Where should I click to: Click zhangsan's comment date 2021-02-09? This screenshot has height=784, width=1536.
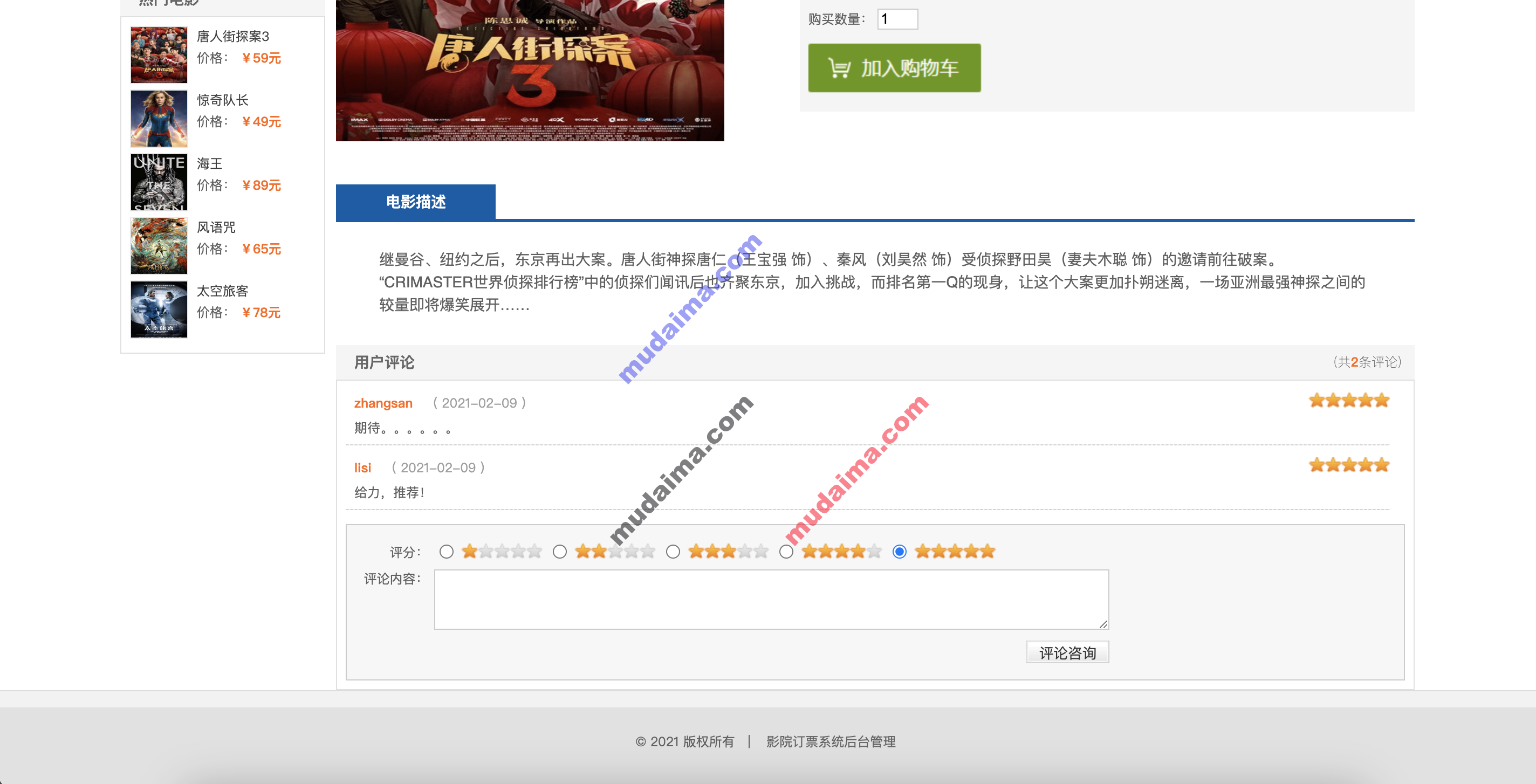[x=479, y=404]
